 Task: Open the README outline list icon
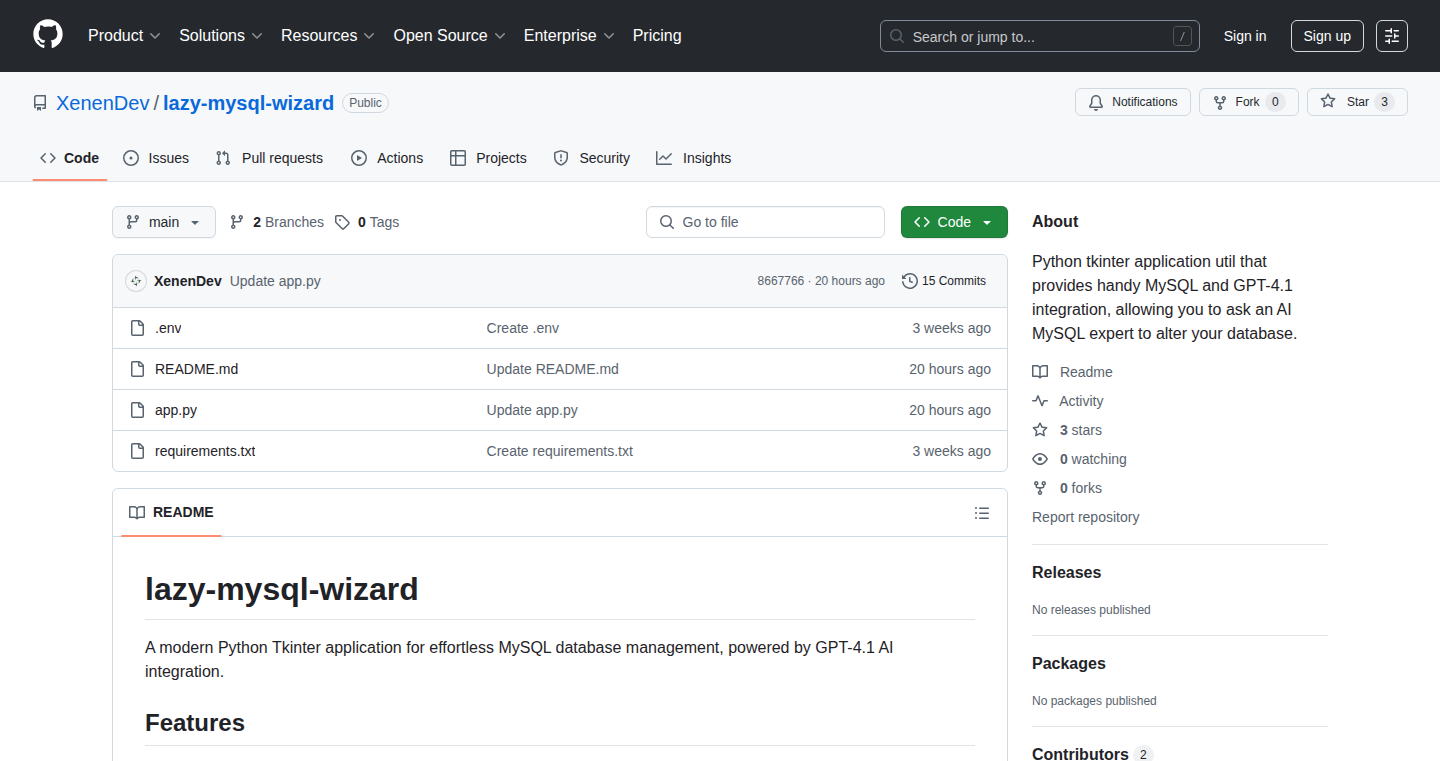[982, 513]
